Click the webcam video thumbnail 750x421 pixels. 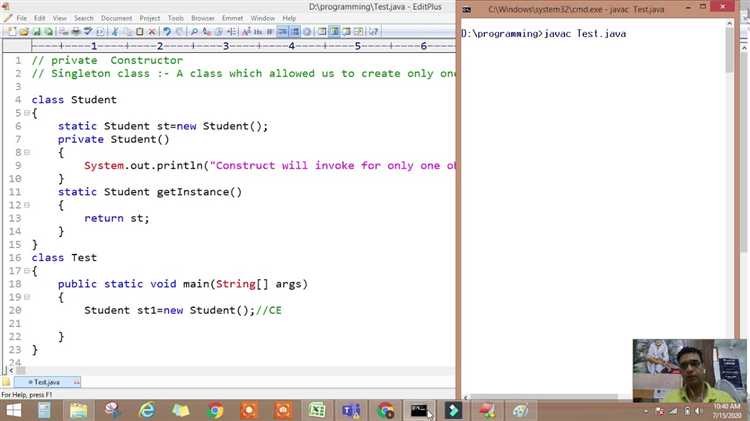click(x=689, y=370)
